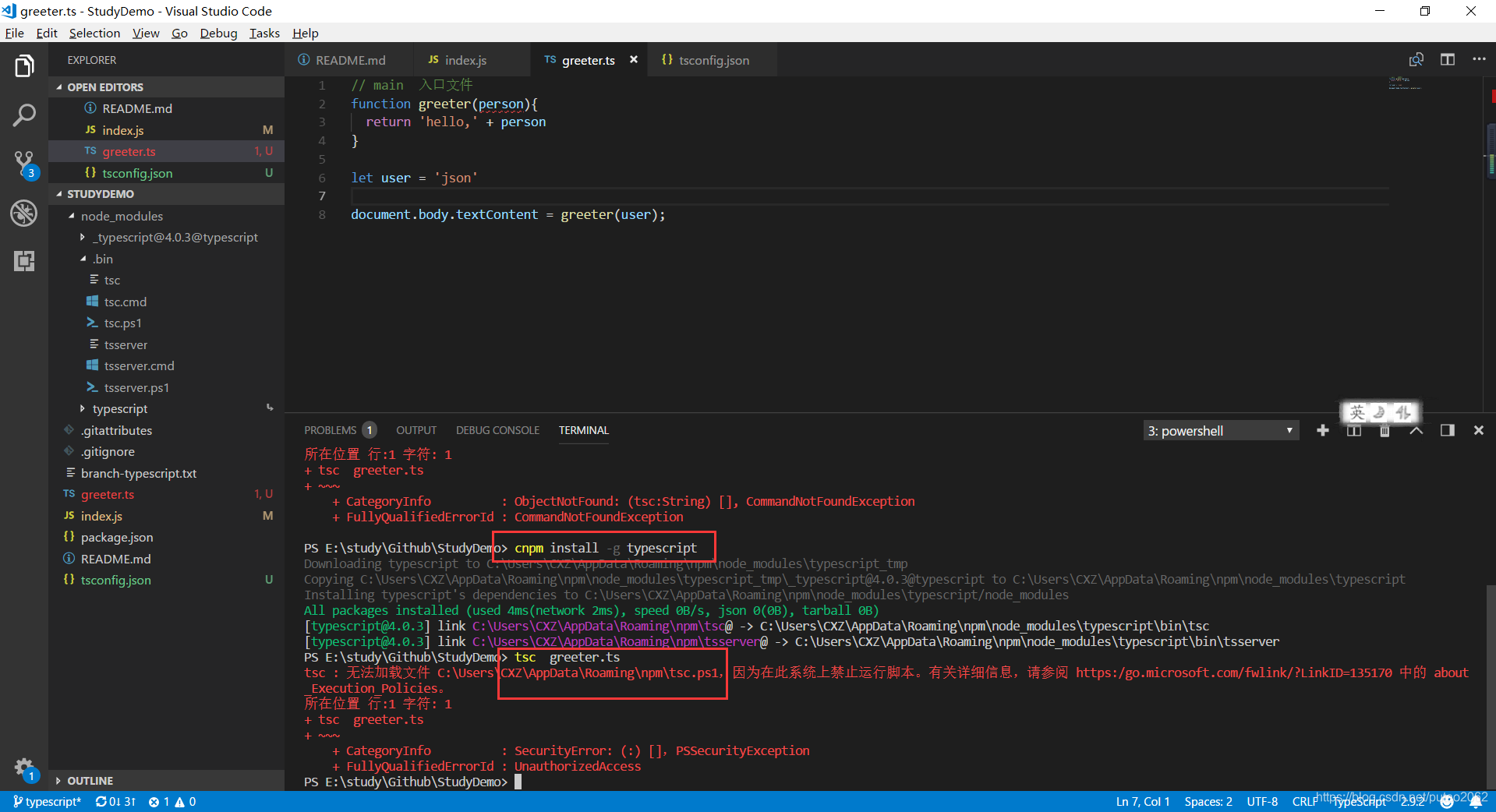Image resolution: width=1496 pixels, height=812 pixels.
Task: Click the terminal vertical scrollbar
Action: 1490,686
